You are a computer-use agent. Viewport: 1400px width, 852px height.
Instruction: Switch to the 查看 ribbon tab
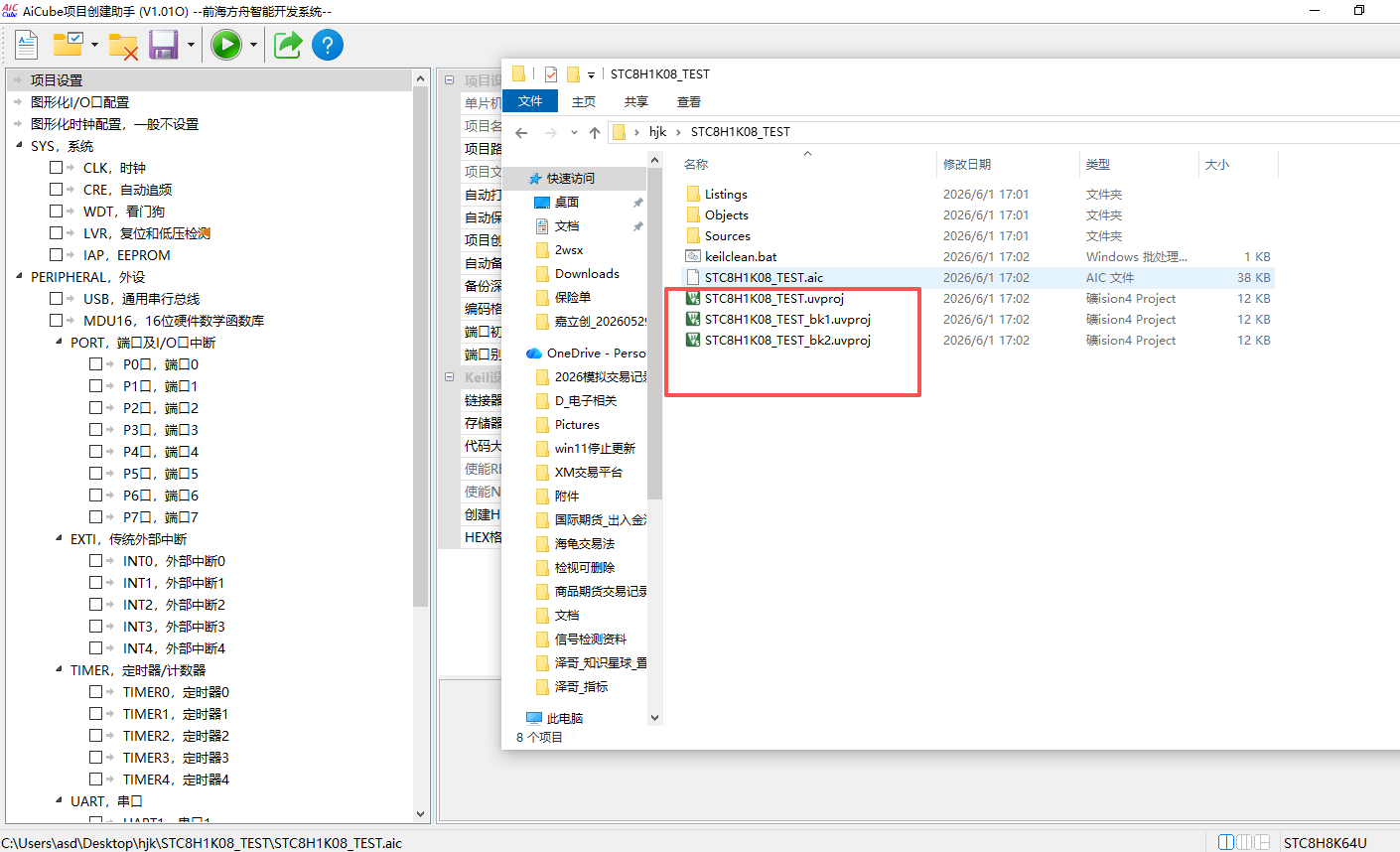(689, 101)
